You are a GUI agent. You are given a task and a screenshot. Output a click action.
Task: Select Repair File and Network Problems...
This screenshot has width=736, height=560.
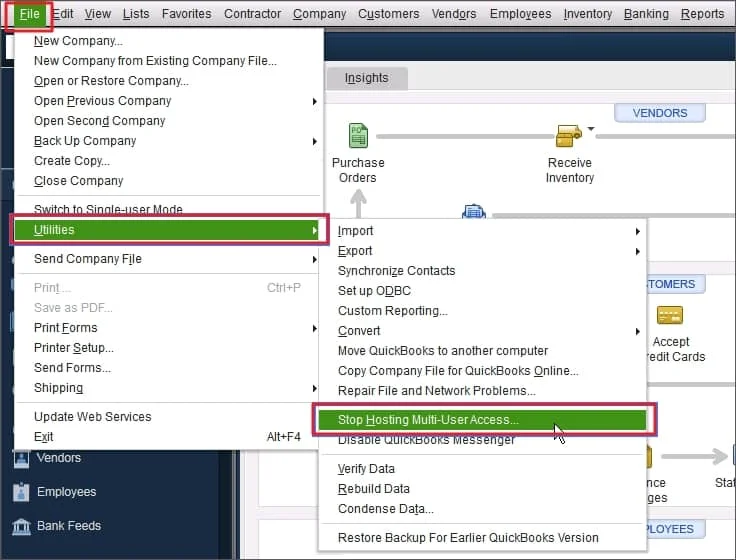pyautogui.click(x=483, y=391)
